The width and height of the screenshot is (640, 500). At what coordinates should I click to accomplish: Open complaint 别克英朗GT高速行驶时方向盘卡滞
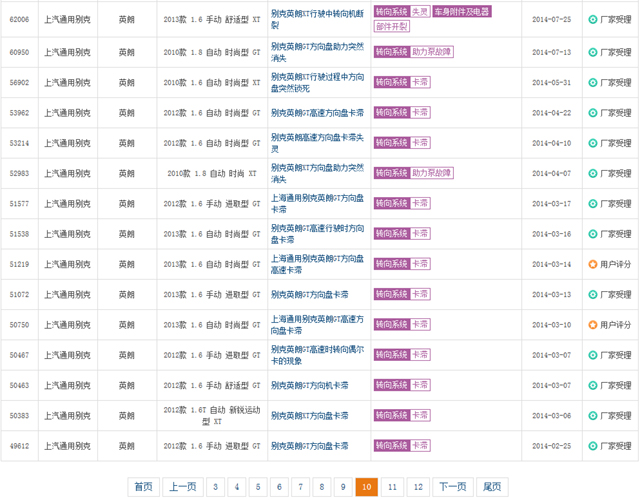(x=317, y=234)
